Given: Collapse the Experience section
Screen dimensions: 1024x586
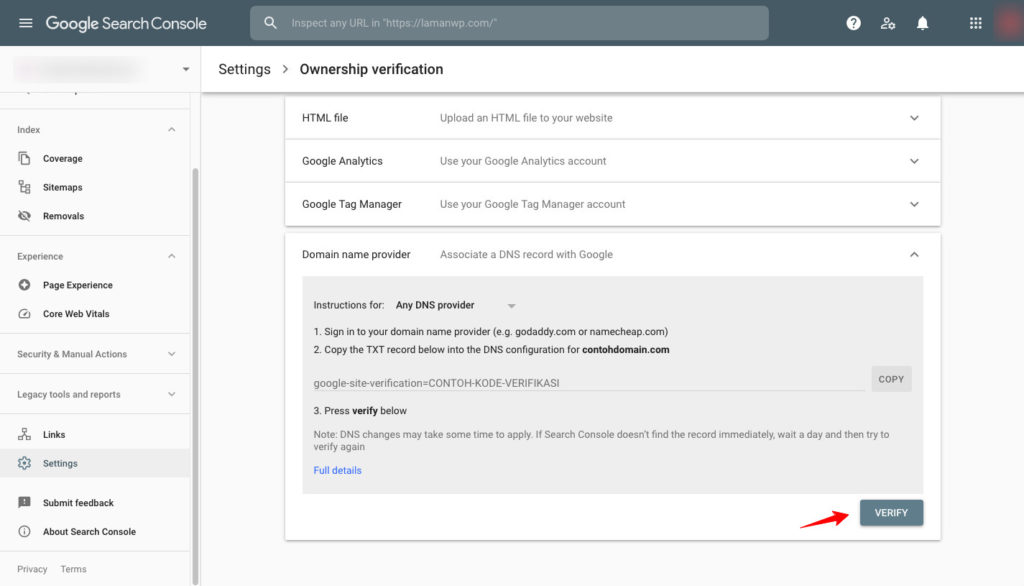Looking at the screenshot, I should pyautogui.click(x=171, y=256).
